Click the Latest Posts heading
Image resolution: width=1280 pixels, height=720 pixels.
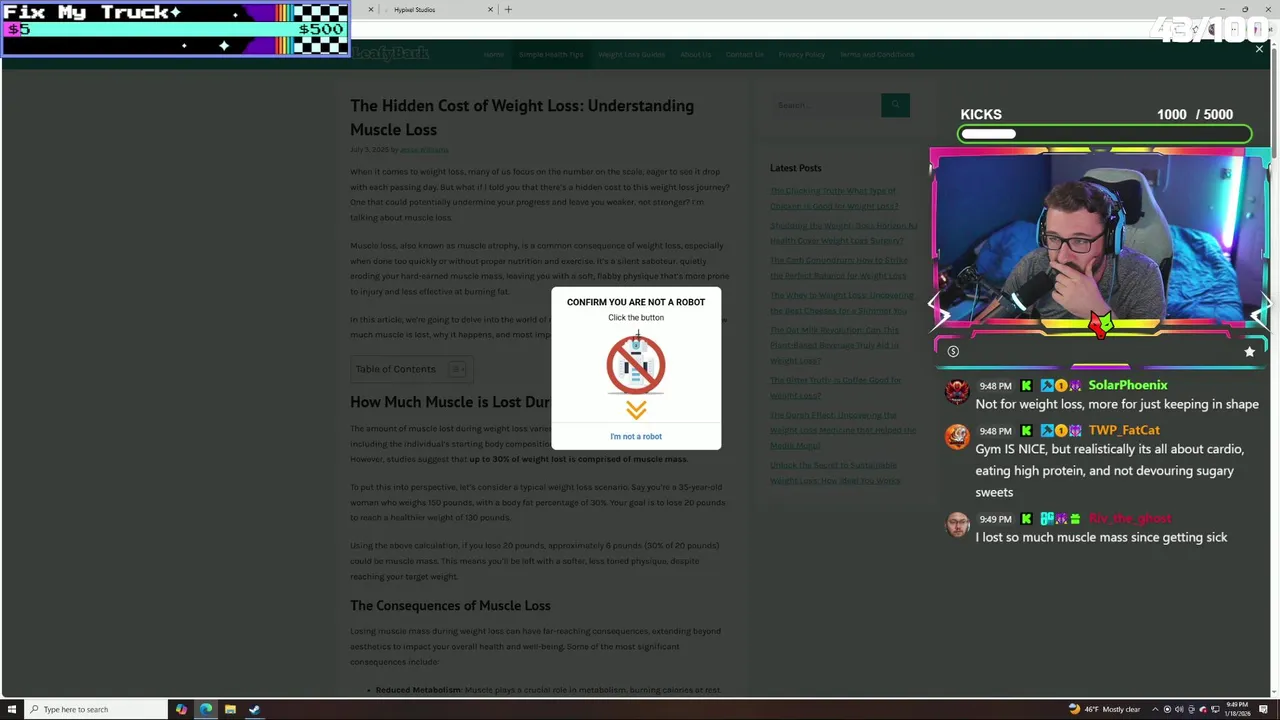(795, 168)
